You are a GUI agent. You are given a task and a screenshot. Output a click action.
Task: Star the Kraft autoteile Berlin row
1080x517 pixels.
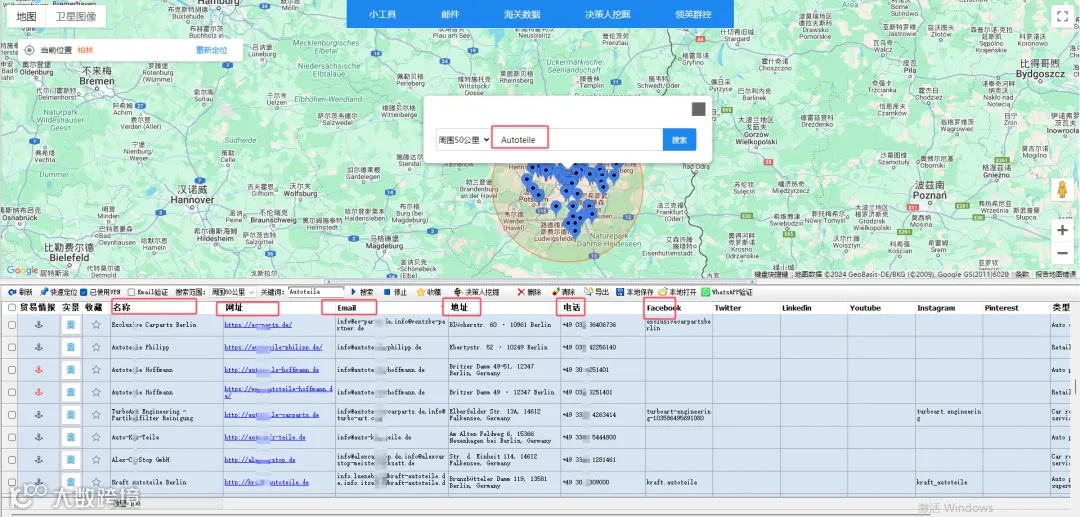(x=96, y=482)
